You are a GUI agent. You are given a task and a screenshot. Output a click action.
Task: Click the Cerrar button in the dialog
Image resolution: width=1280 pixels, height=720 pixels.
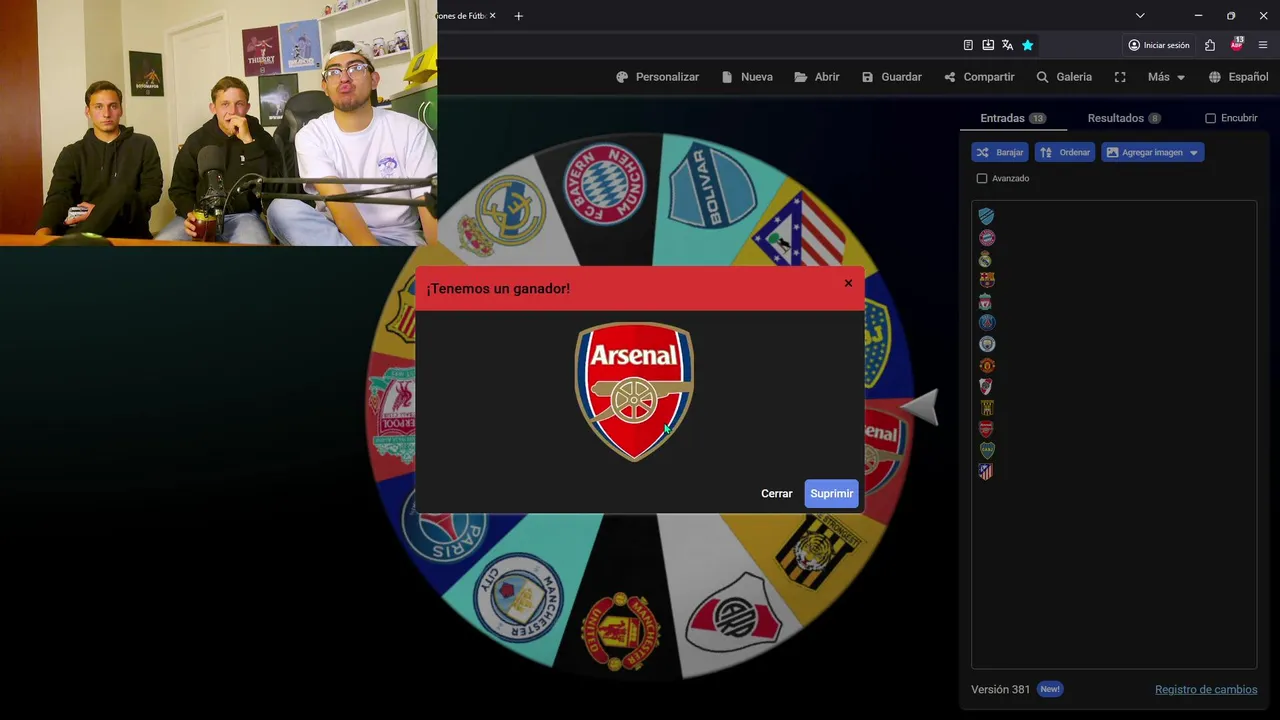tap(776, 493)
